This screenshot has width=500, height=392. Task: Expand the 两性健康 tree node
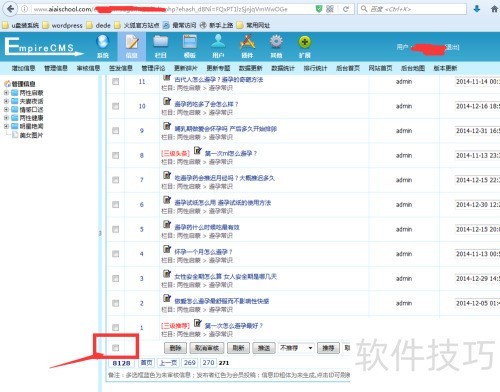tap(6, 118)
